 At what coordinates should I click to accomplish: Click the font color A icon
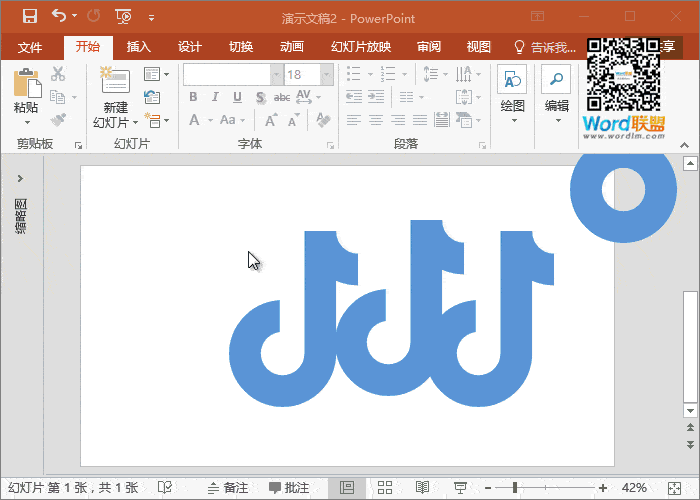194,120
